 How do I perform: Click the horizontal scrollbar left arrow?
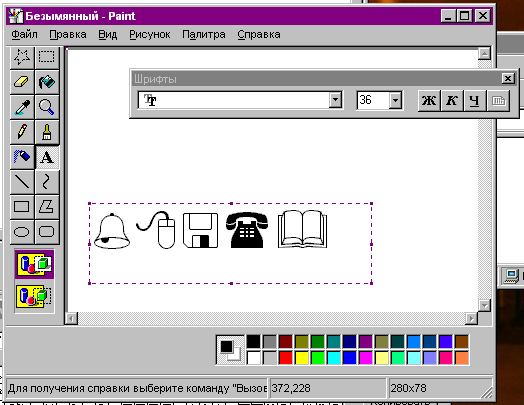click(x=71, y=318)
